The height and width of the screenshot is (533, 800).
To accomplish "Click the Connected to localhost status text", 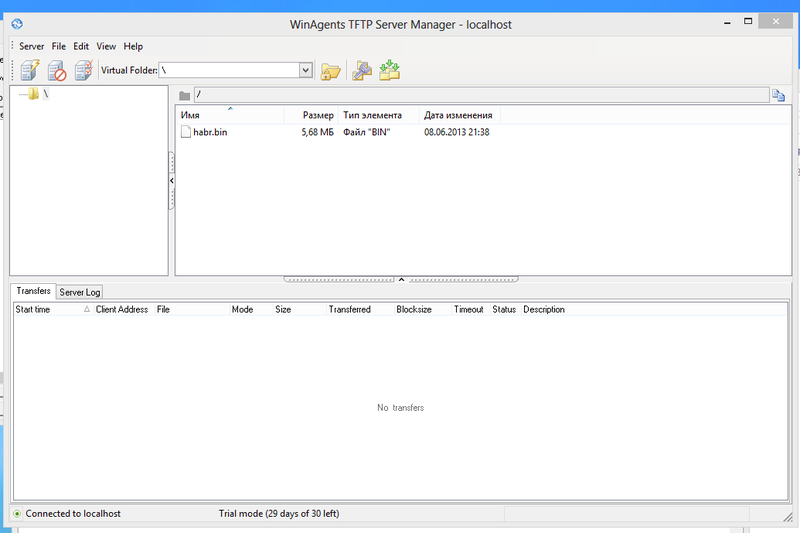I will click(73, 514).
